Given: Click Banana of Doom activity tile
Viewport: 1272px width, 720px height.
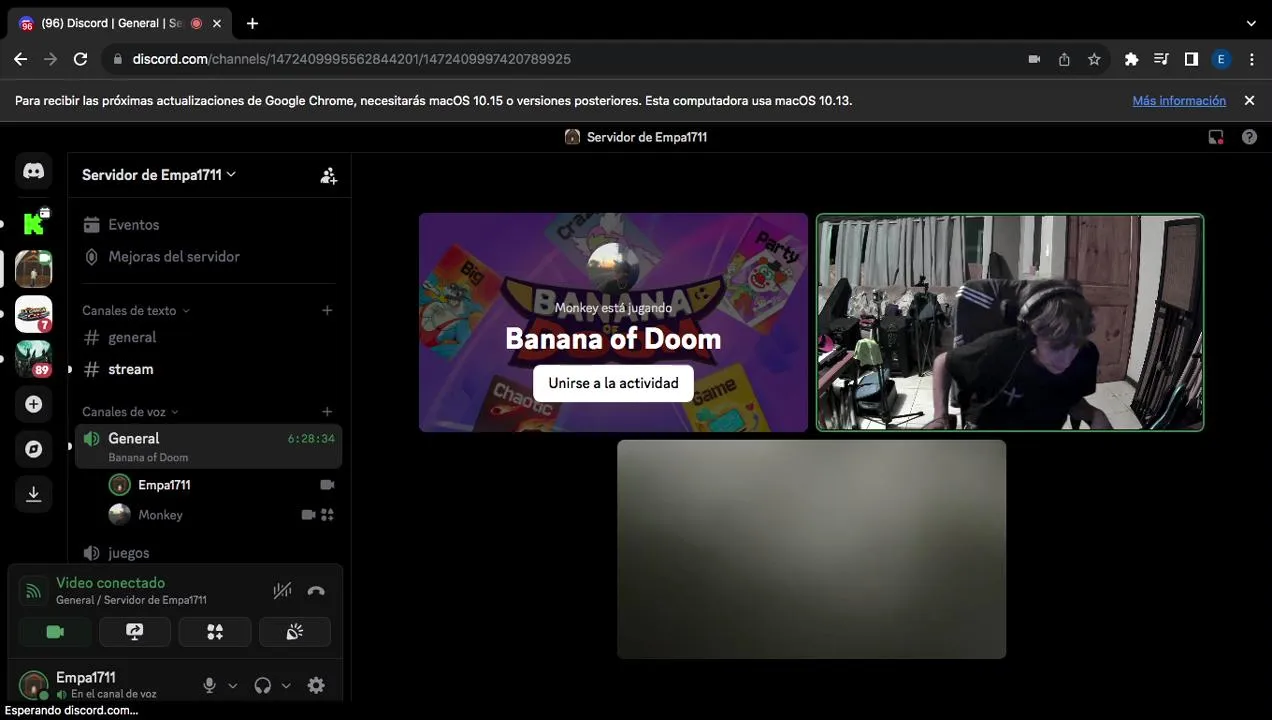Looking at the screenshot, I should coord(613,322).
